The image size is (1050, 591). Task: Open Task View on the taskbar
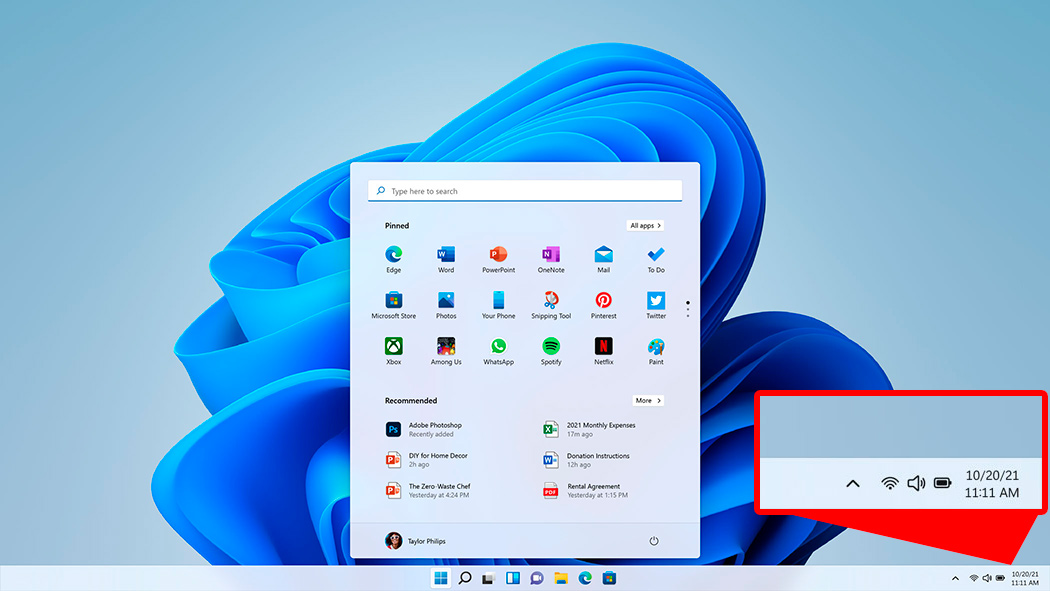488,578
